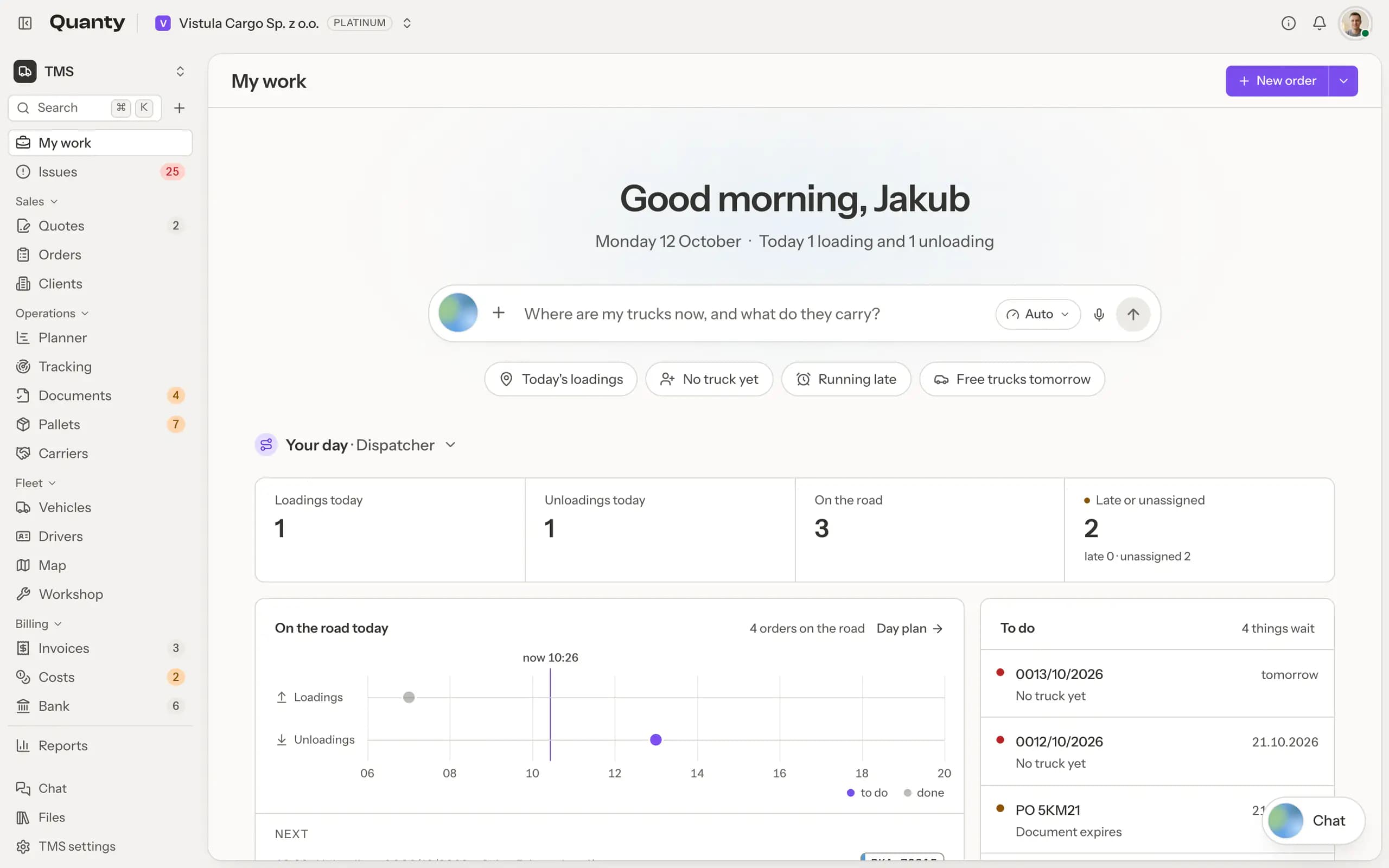The image size is (1389, 868).
Task: Click the purple unloading marker on timeline
Action: (655, 739)
